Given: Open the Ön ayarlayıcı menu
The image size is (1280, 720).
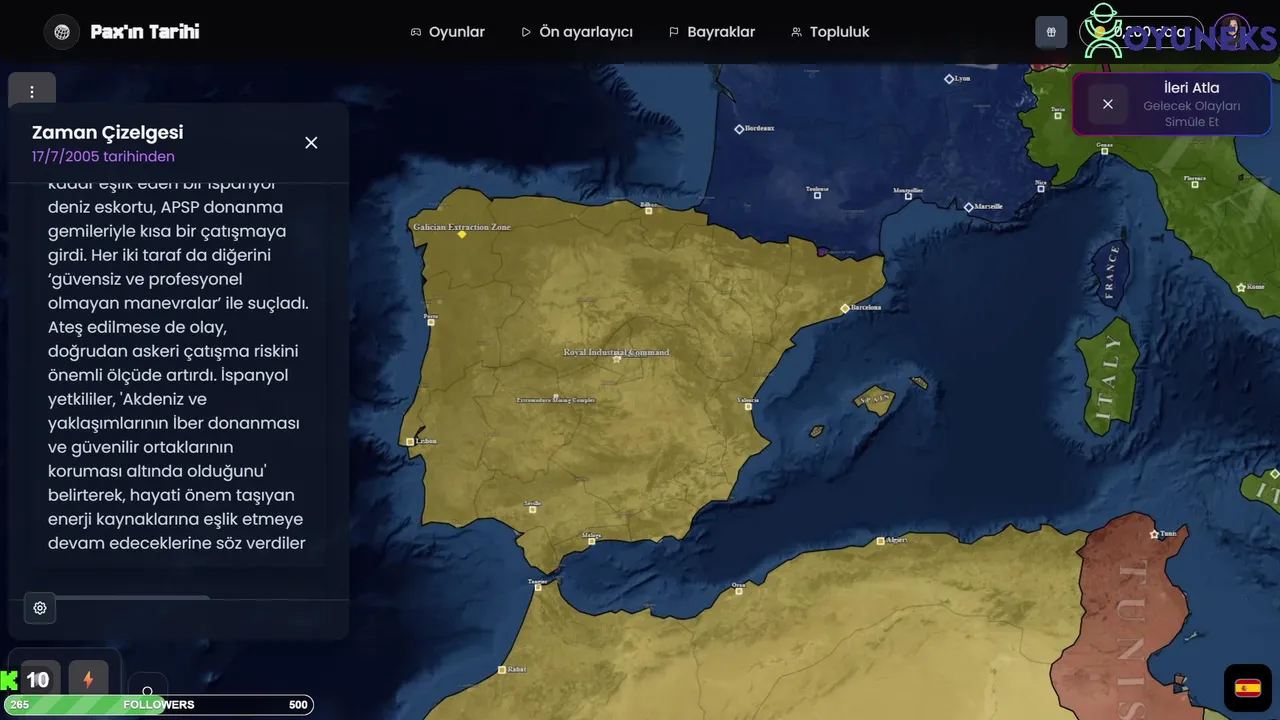Looking at the screenshot, I should [x=577, y=32].
